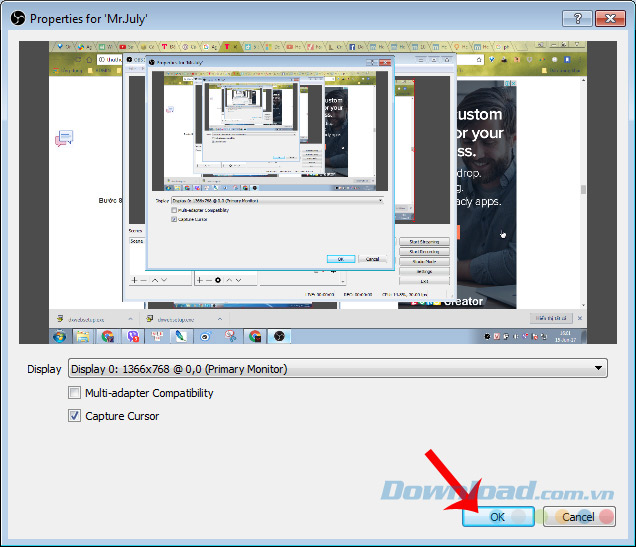Viewport: 636px width, 547px height.
Task: Close the Properties for 'MrJuly' dialog
Action: pyautogui.click(x=609, y=18)
